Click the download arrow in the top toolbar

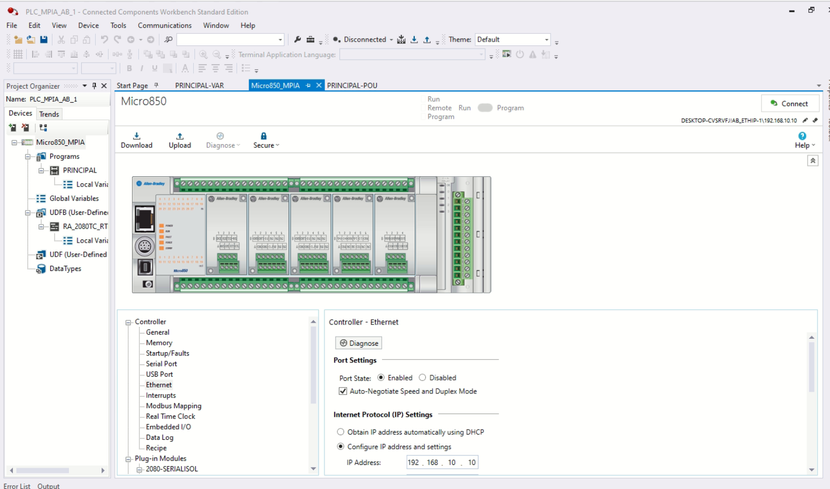[x=414, y=40]
